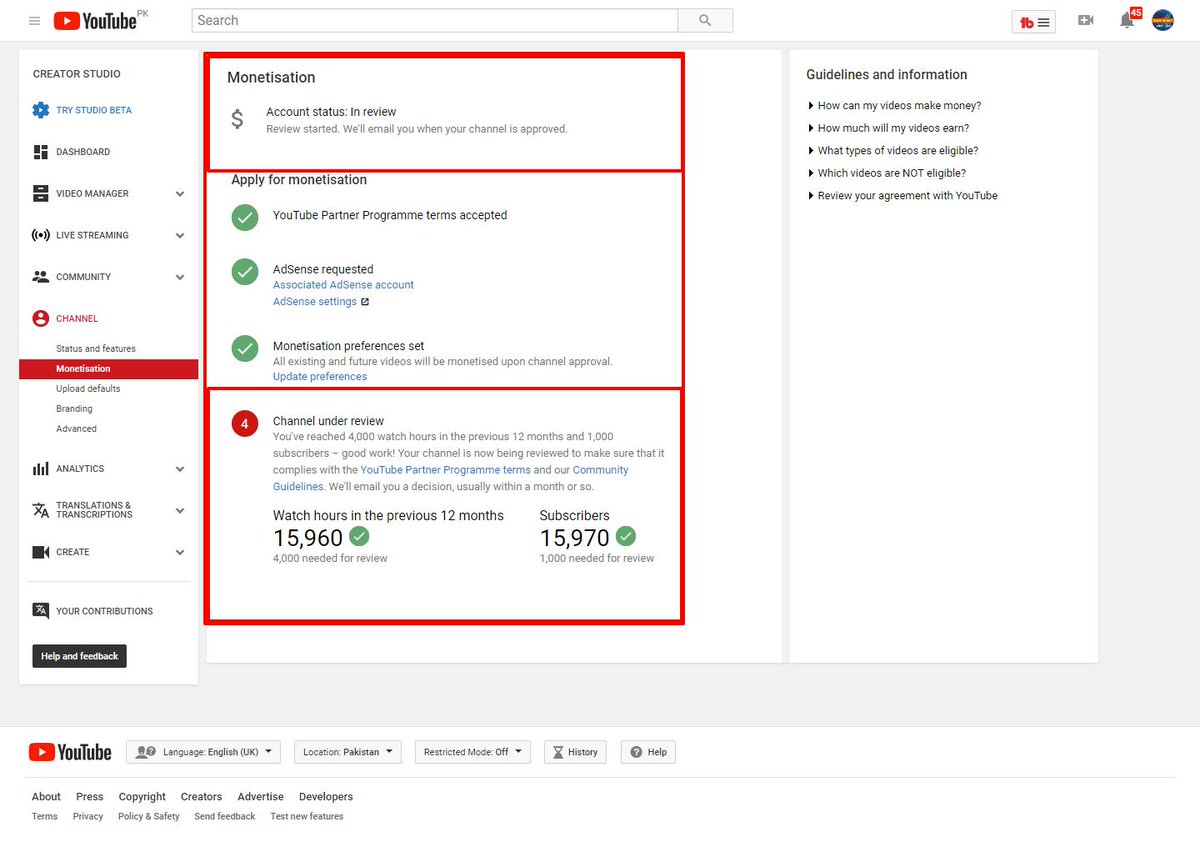The image size is (1200, 847).
Task: Click the YouTube logo in header
Action: pos(95,20)
